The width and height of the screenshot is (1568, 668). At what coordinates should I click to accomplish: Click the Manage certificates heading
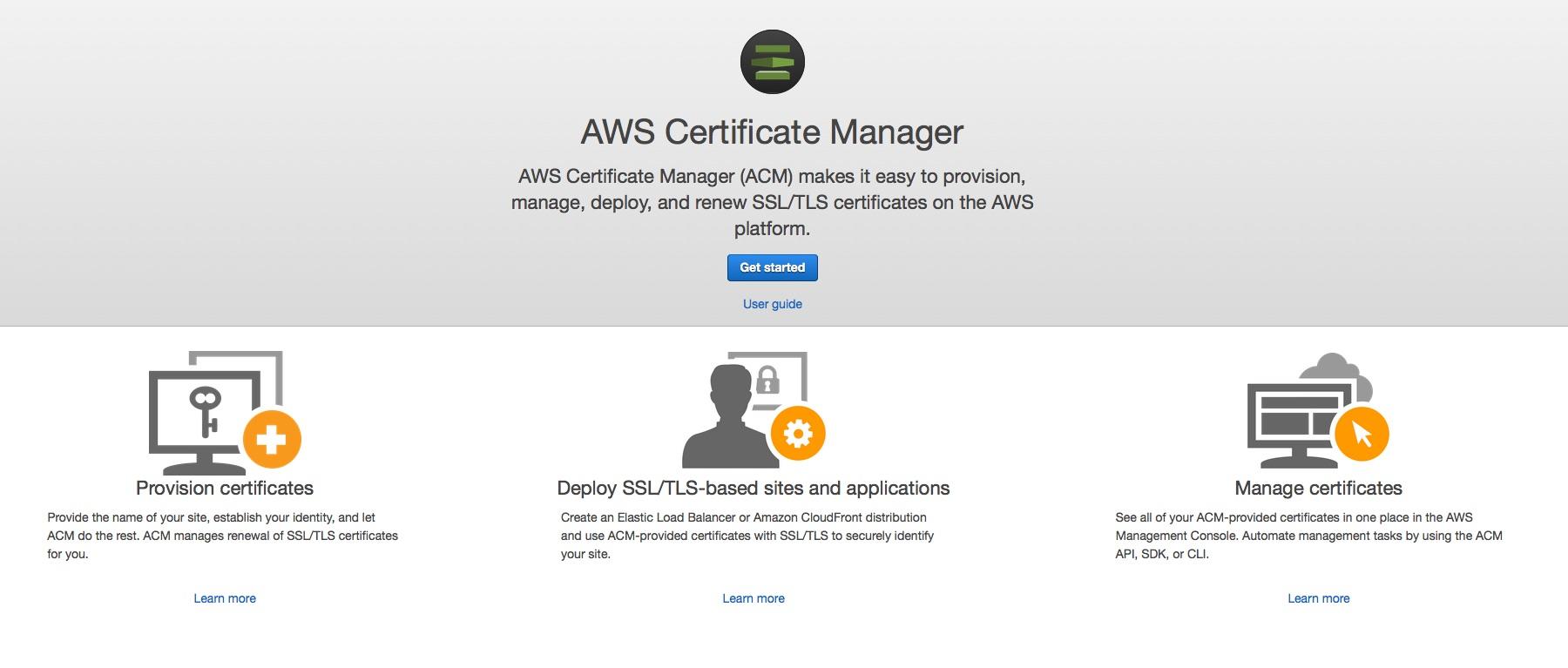[x=1319, y=488]
